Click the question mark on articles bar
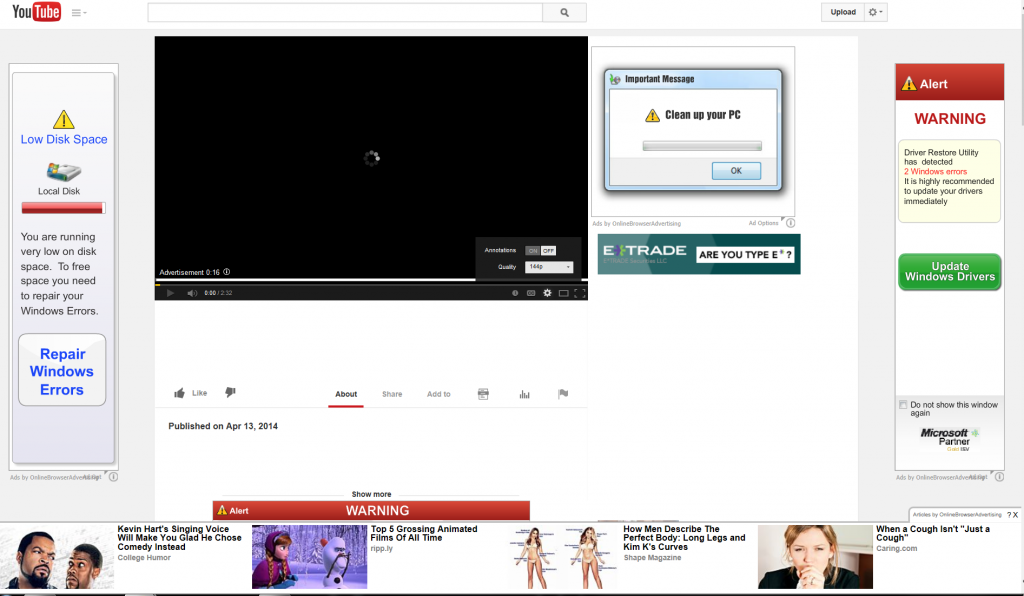 [x=1008, y=515]
